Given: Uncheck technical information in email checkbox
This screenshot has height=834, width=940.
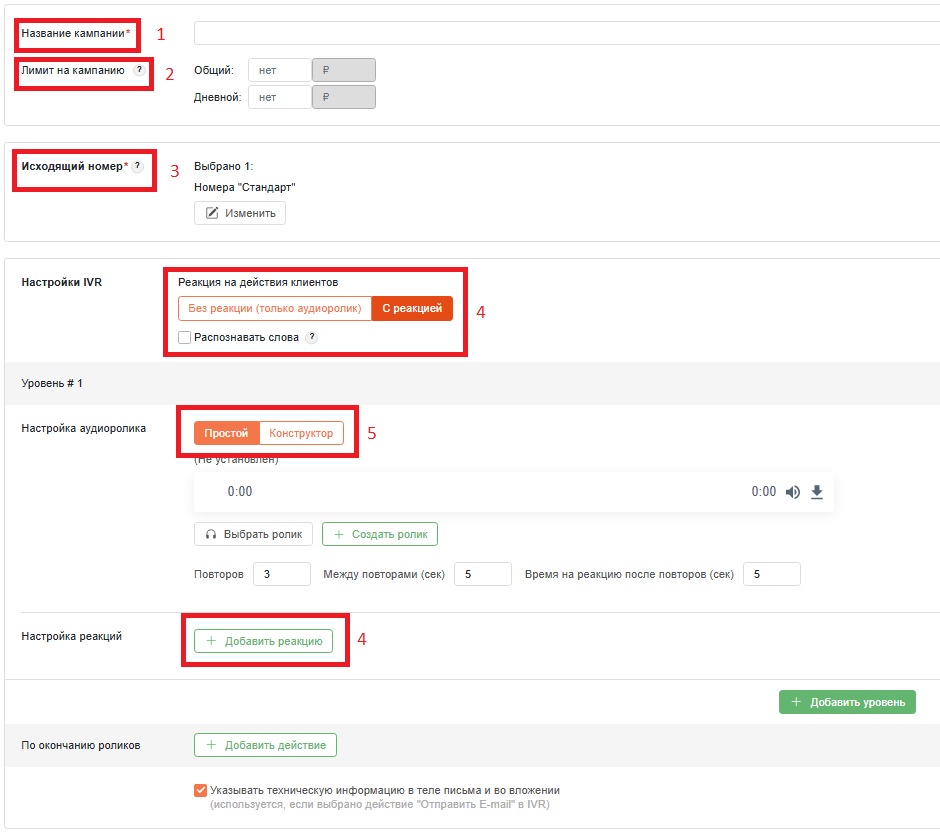Looking at the screenshot, I should (x=201, y=790).
